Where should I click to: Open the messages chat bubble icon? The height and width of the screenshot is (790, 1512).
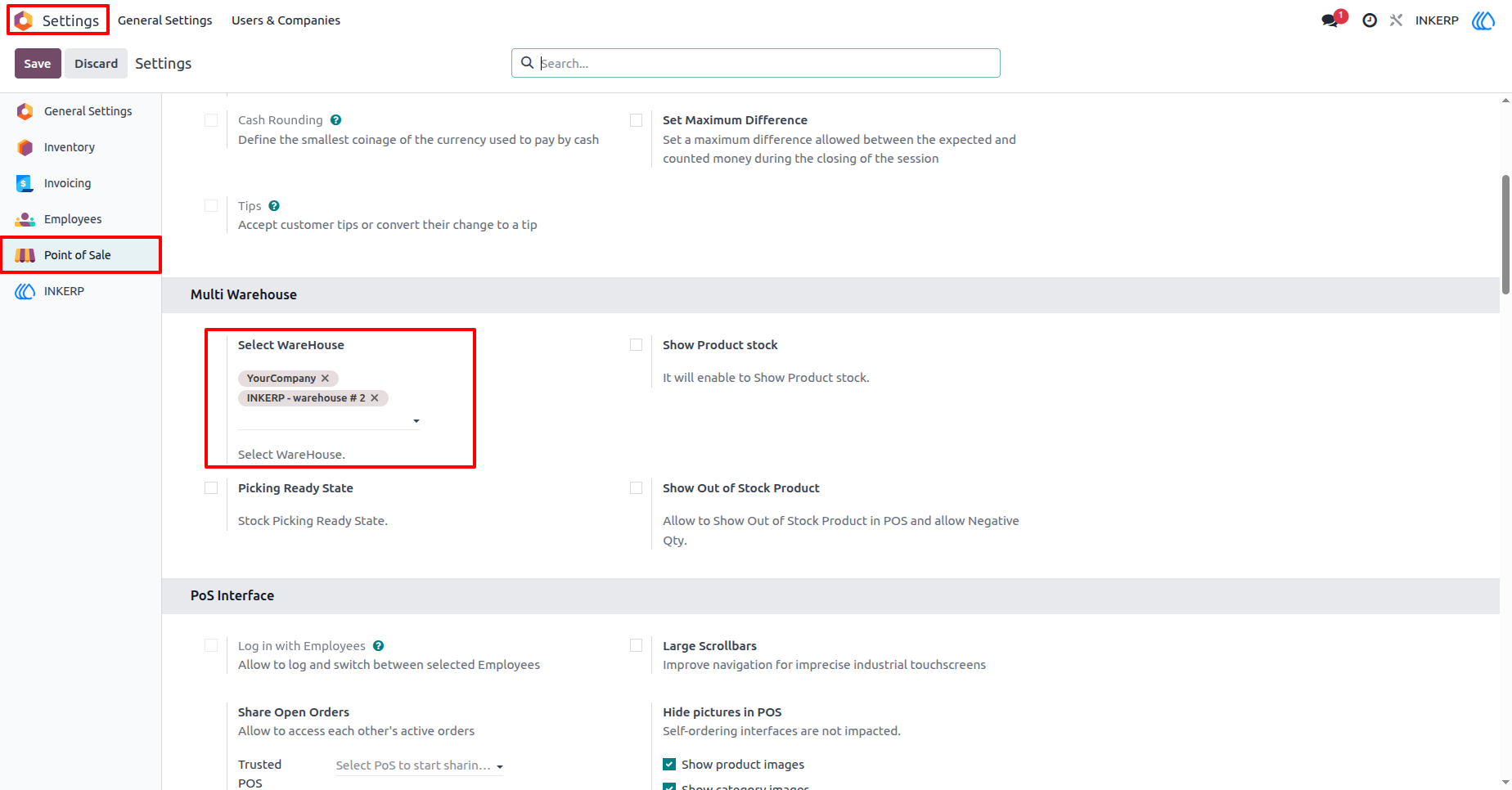(1330, 20)
